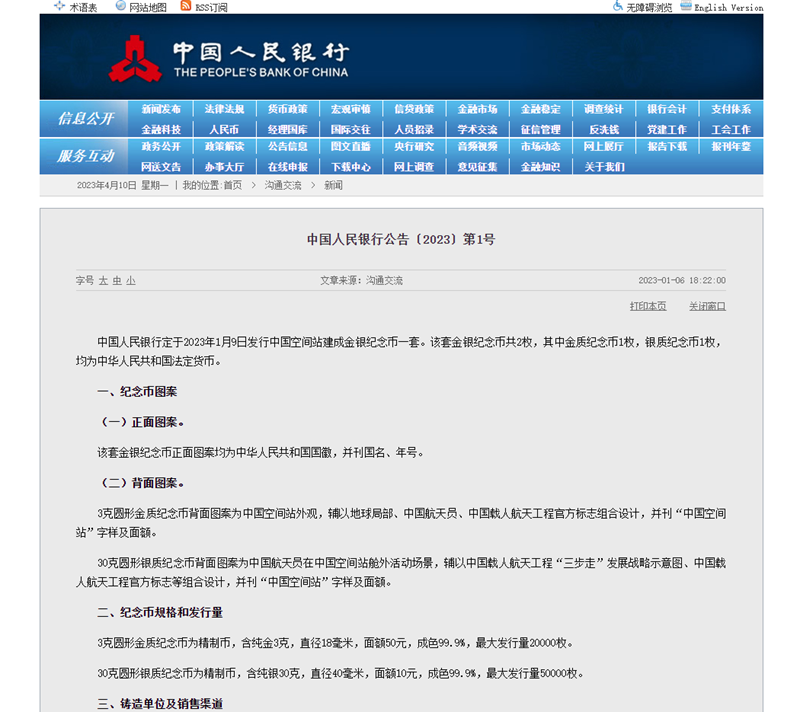800x712 pixels.
Task: Click the text 文章来源：沟通交流
Action: coord(361,281)
